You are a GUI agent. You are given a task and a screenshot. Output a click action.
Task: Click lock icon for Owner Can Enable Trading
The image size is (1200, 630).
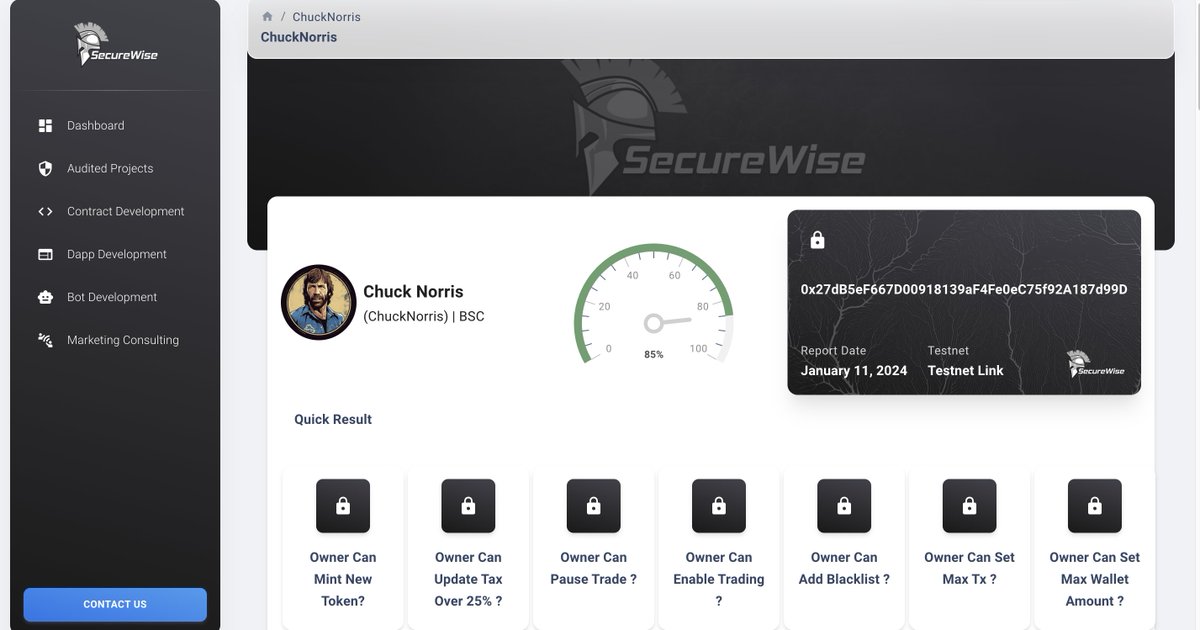click(719, 506)
